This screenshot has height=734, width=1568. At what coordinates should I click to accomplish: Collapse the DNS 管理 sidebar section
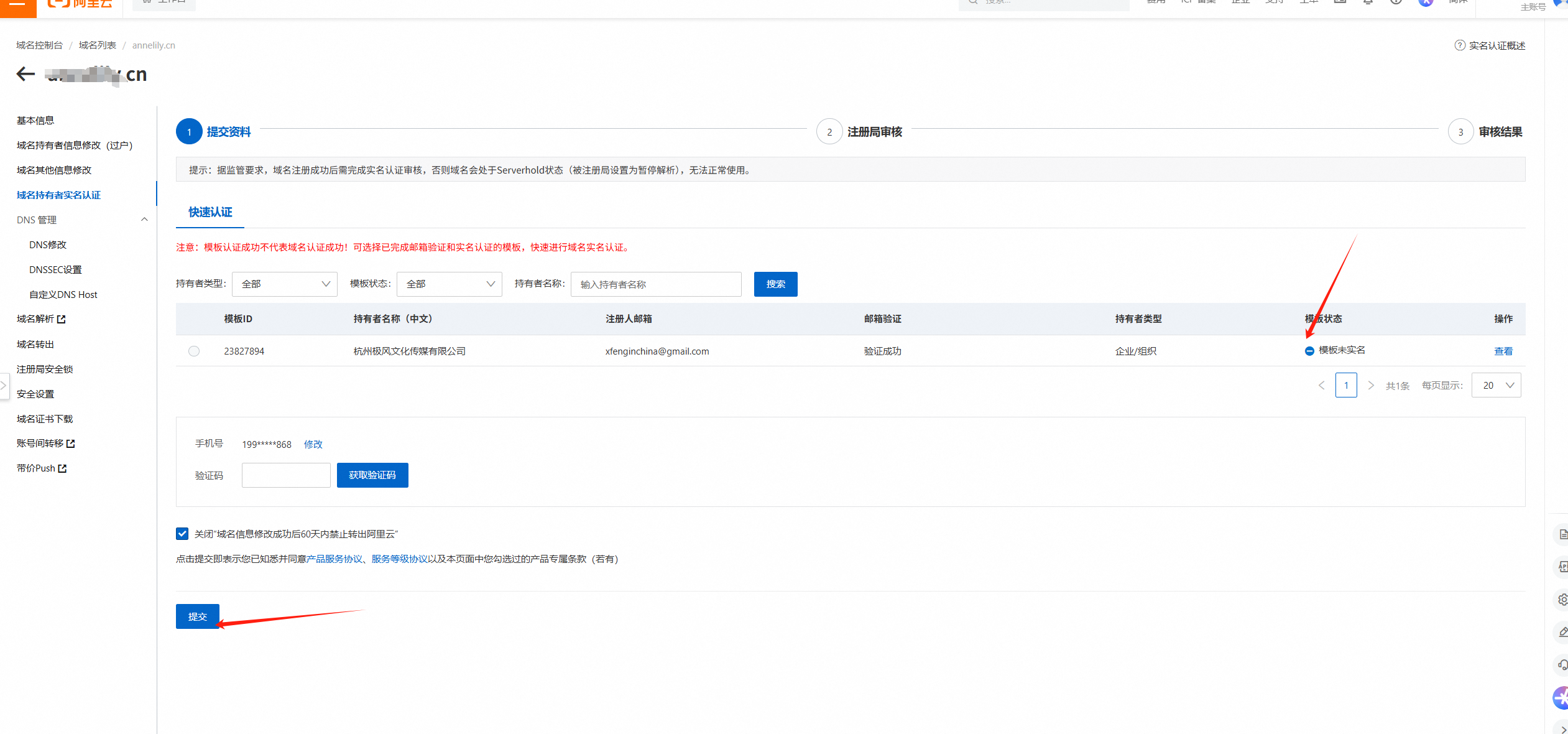(x=144, y=220)
